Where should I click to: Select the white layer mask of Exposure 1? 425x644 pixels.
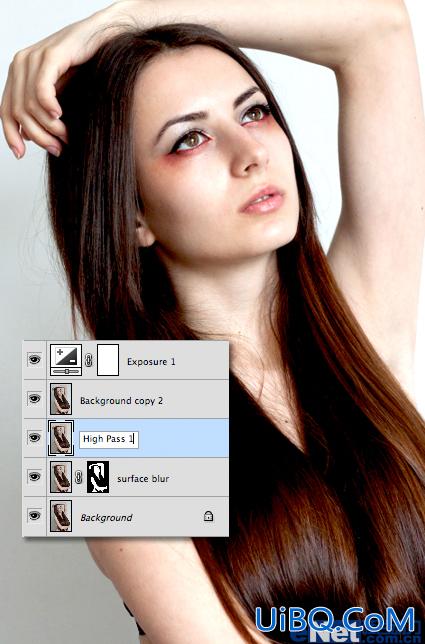tap(108, 360)
